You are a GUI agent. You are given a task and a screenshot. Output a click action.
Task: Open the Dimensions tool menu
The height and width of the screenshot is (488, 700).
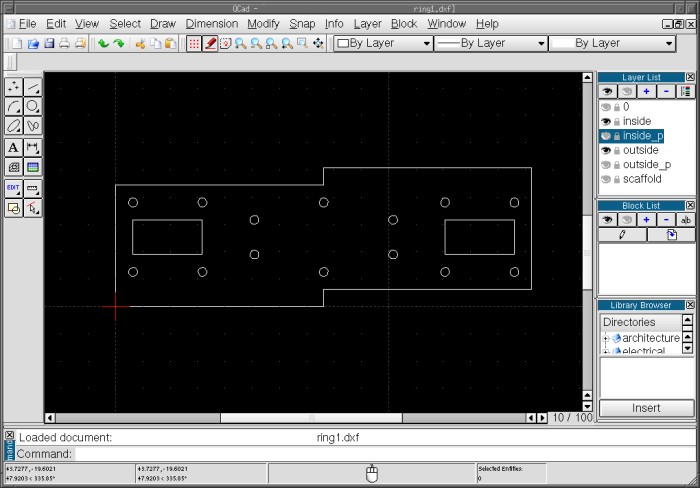(x=33, y=147)
